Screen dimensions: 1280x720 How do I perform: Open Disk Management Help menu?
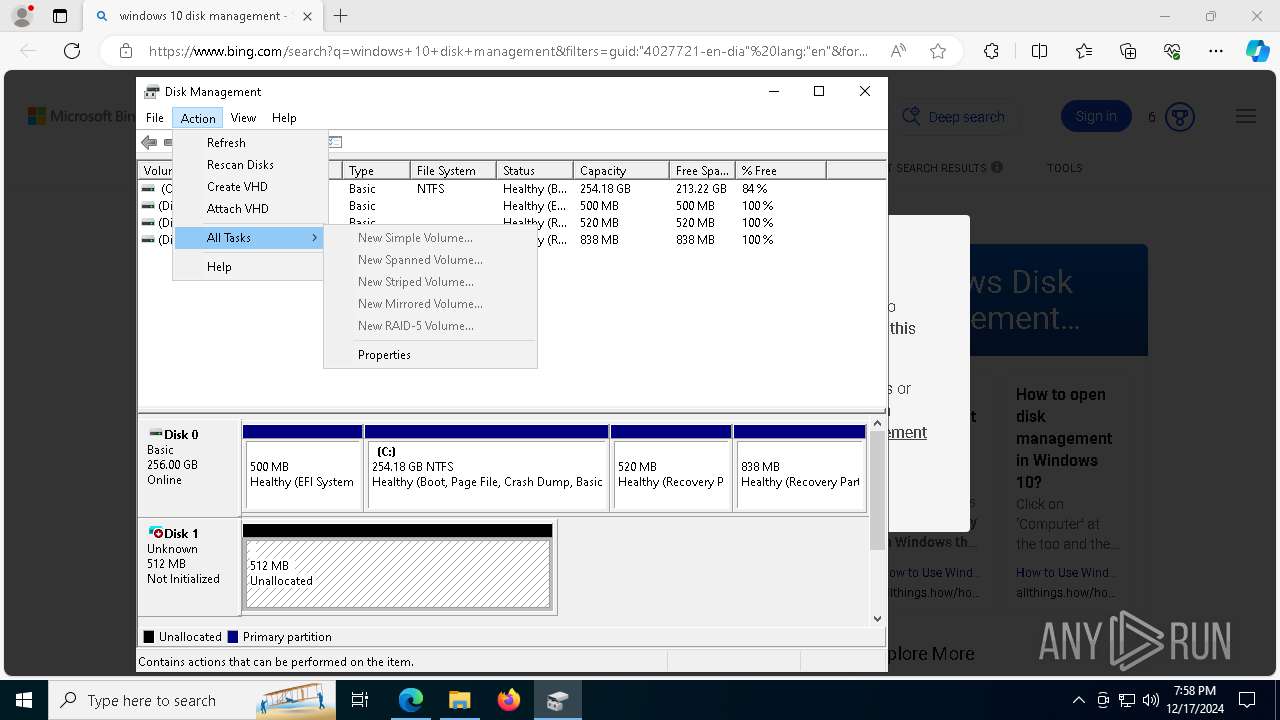(x=284, y=118)
